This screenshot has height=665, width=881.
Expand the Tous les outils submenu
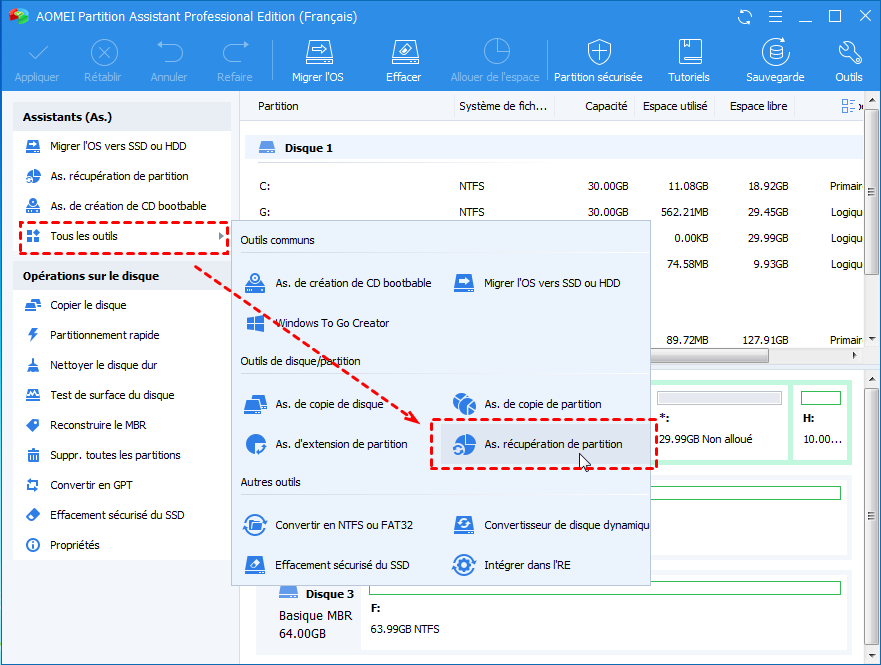pyautogui.click(x=124, y=236)
